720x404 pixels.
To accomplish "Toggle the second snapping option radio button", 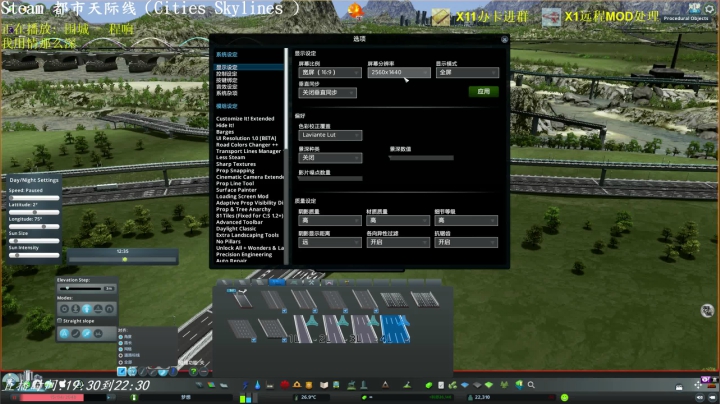I will tap(121, 343).
